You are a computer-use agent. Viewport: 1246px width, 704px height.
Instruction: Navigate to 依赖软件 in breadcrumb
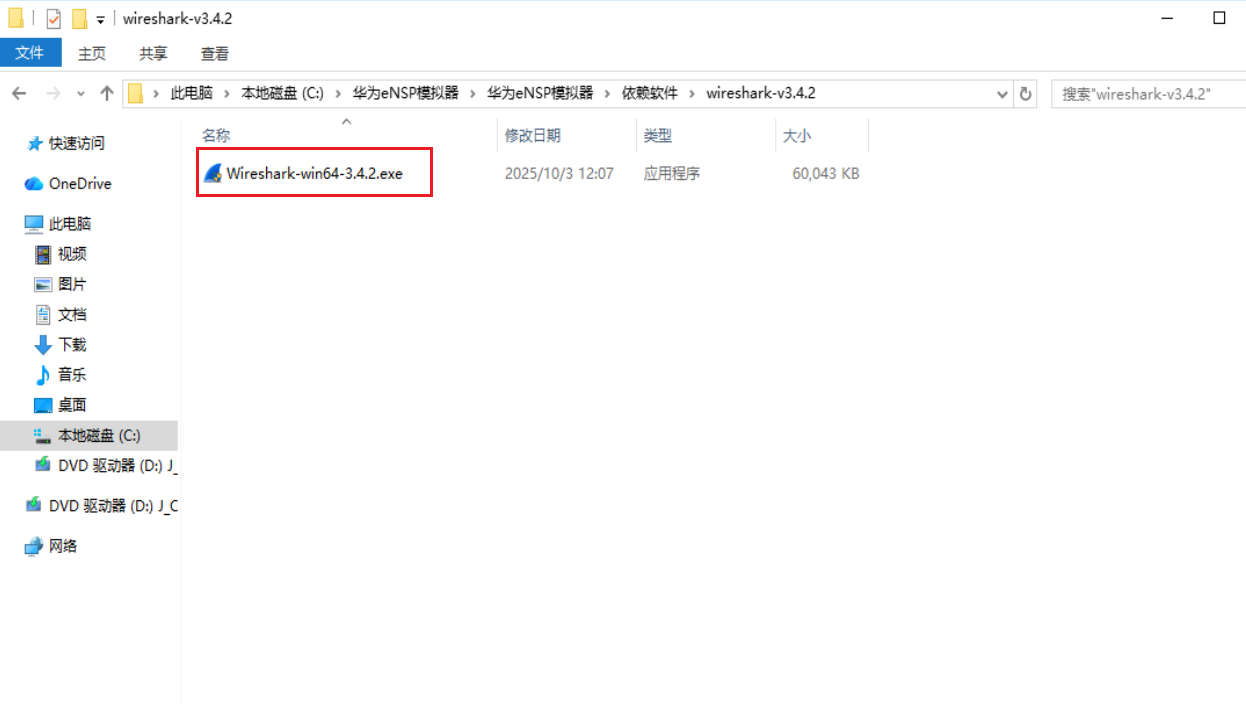coord(650,93)
